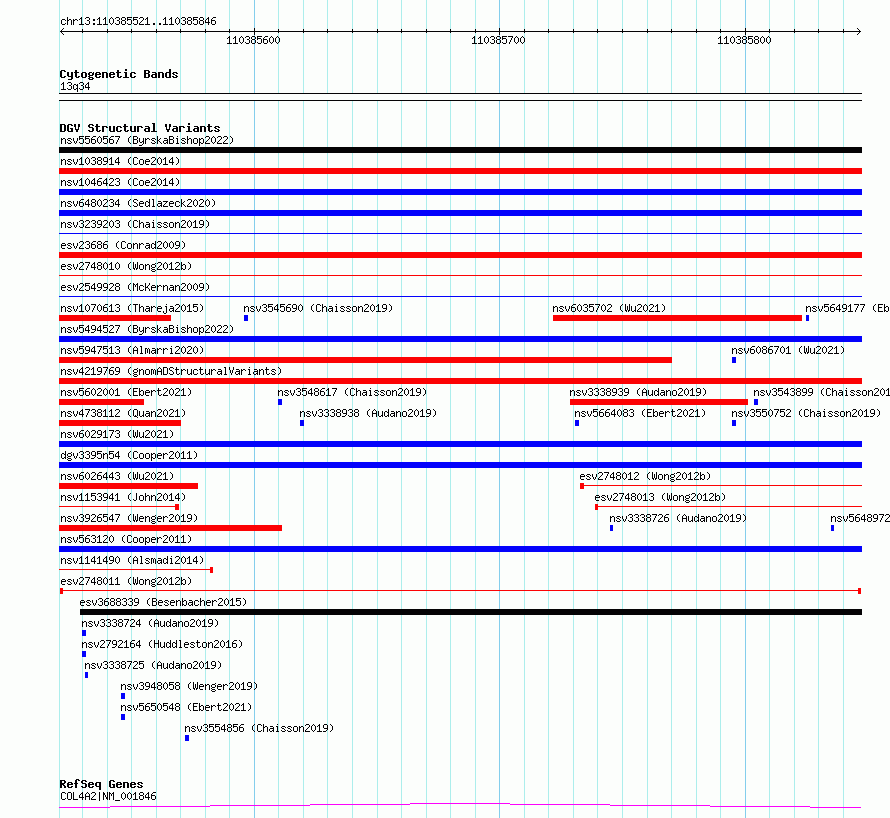Select the nsv1038914 (Coe2014) label
890x818 pixels.
(x=120, y=161)
